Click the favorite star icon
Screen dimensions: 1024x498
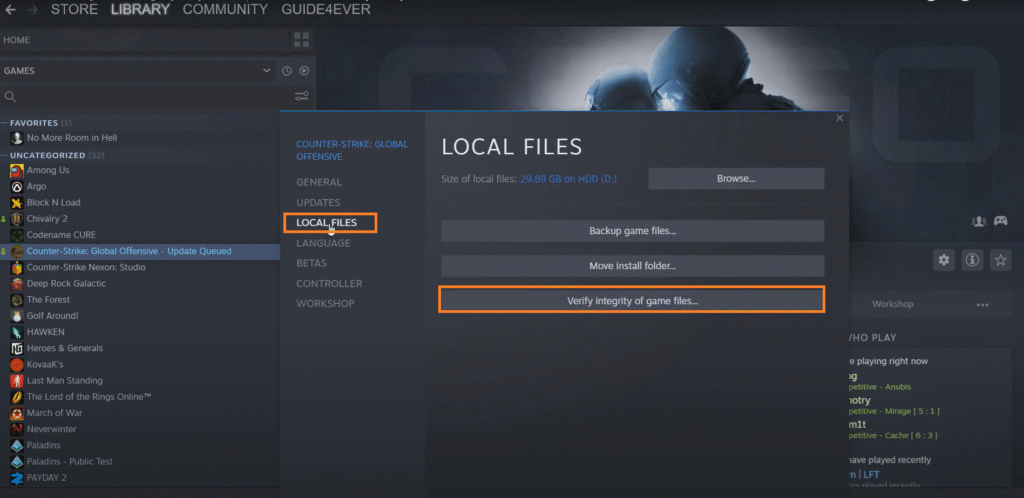coord(999,260)
